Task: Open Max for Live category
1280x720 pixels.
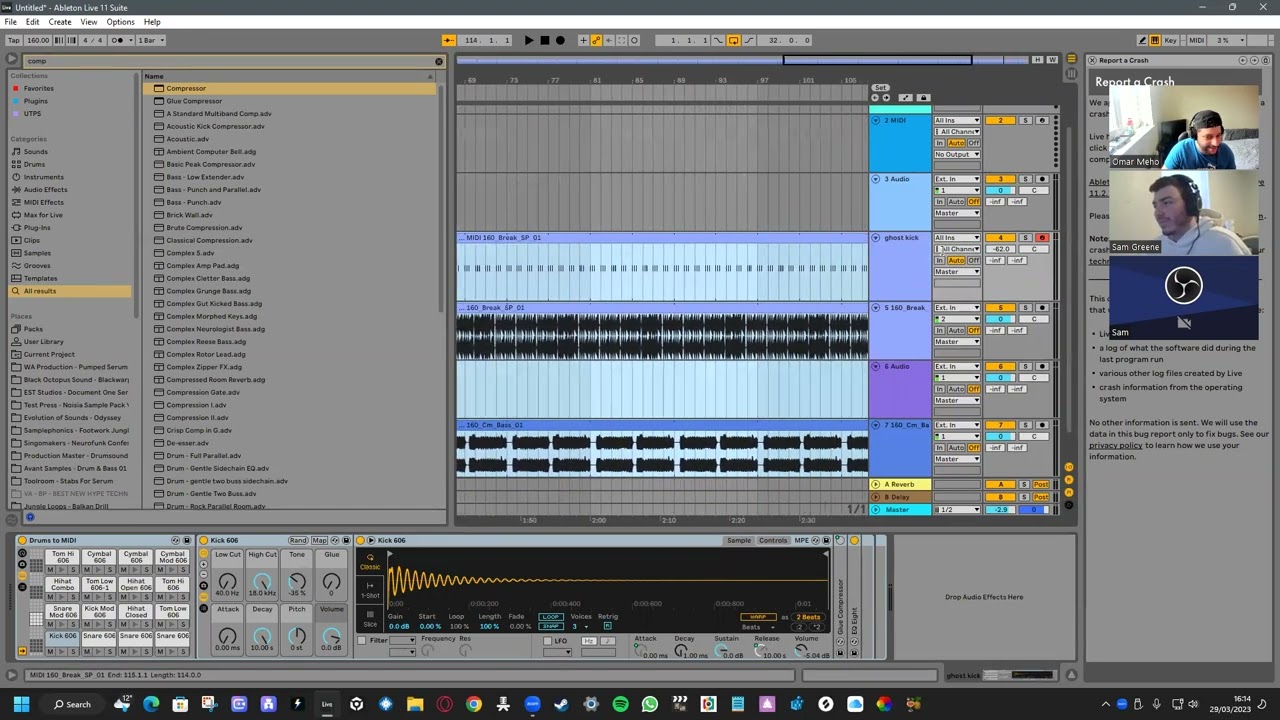Action: pyautogui.click(x=43, y=215)
